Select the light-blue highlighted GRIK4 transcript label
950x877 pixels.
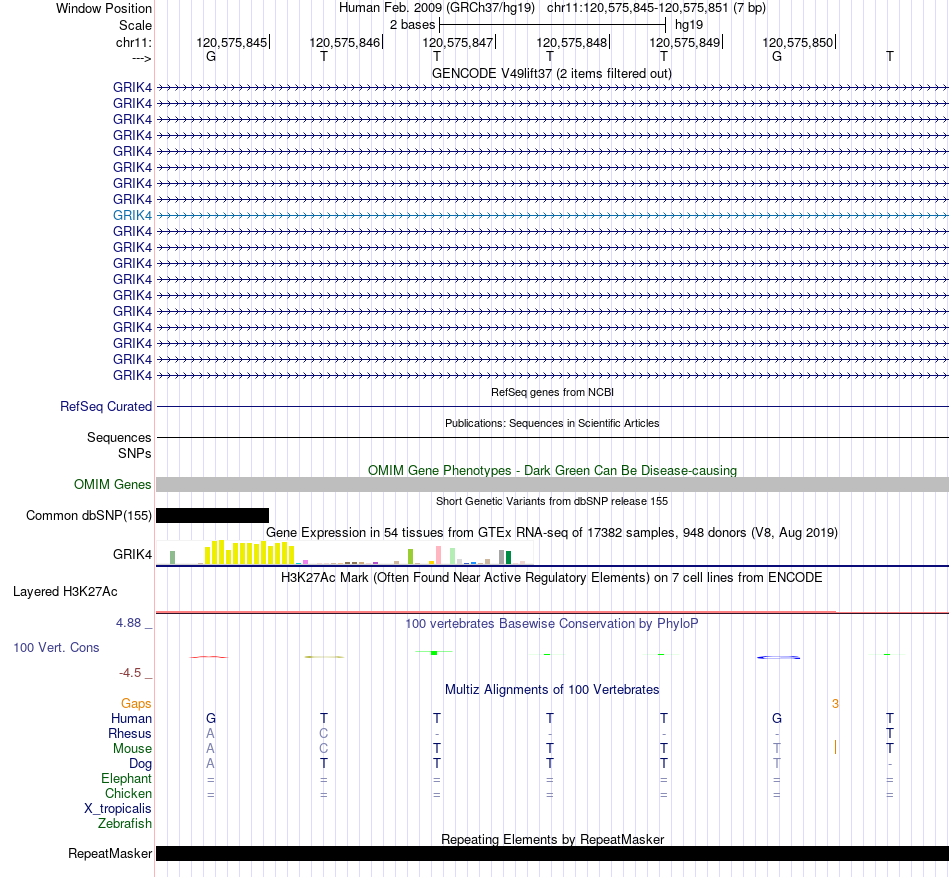(x=132, y=215)
